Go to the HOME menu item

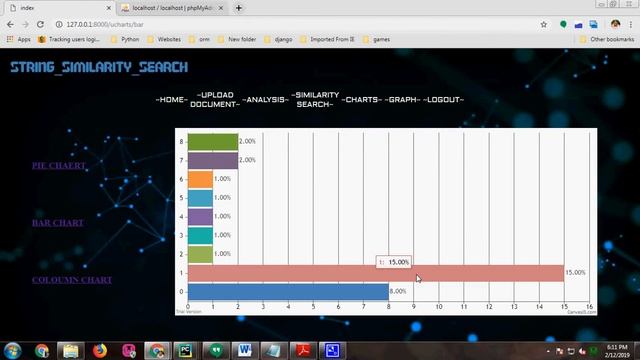coord(172,100)
